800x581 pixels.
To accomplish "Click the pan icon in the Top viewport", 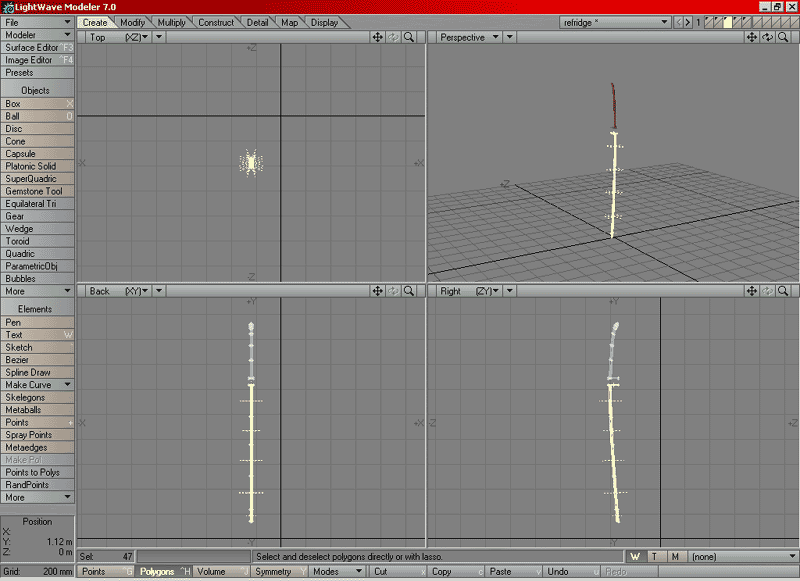I will click(378, 37).
